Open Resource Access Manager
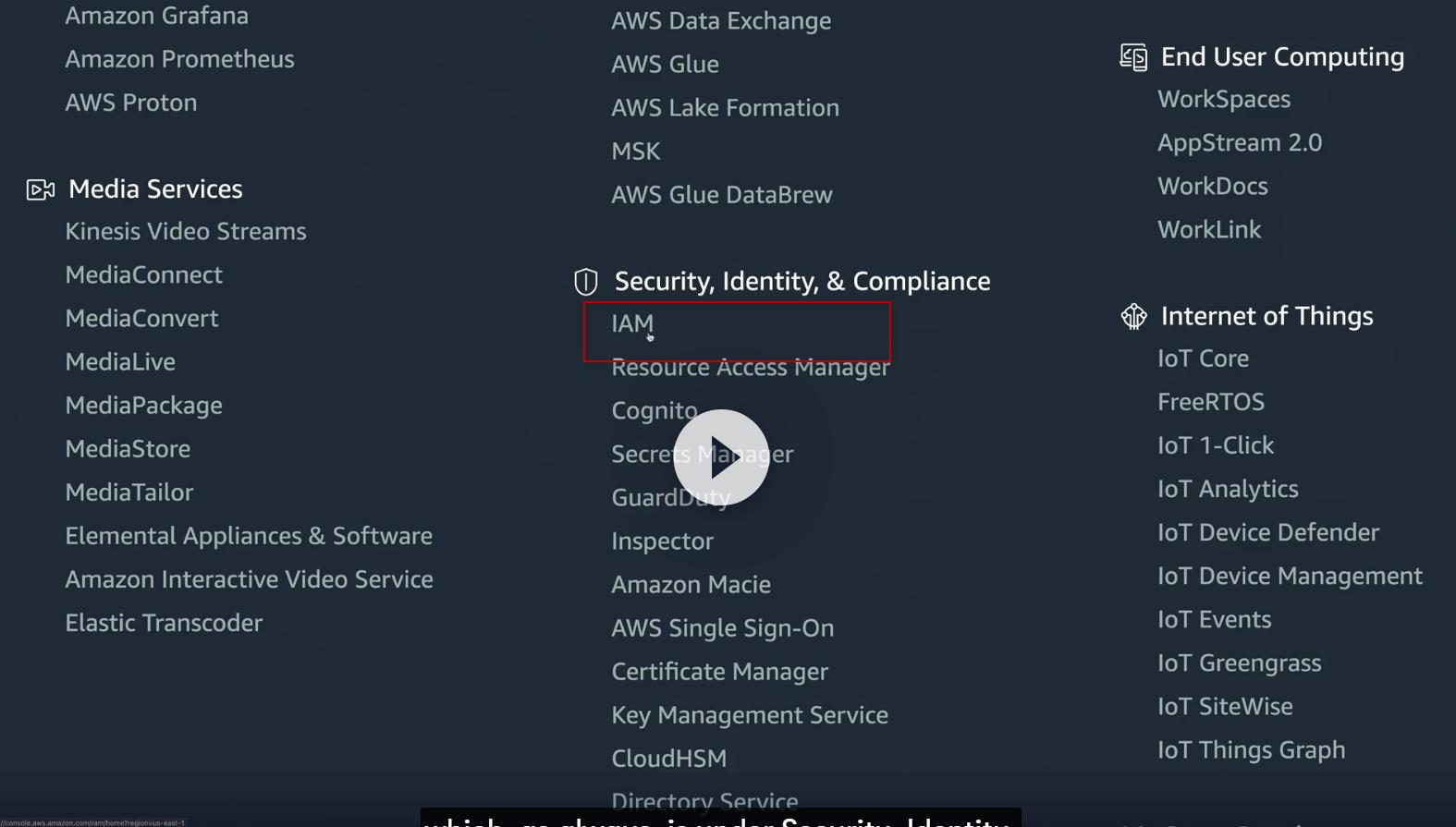This screenshot has height=827, width=1456. (750, 368)
